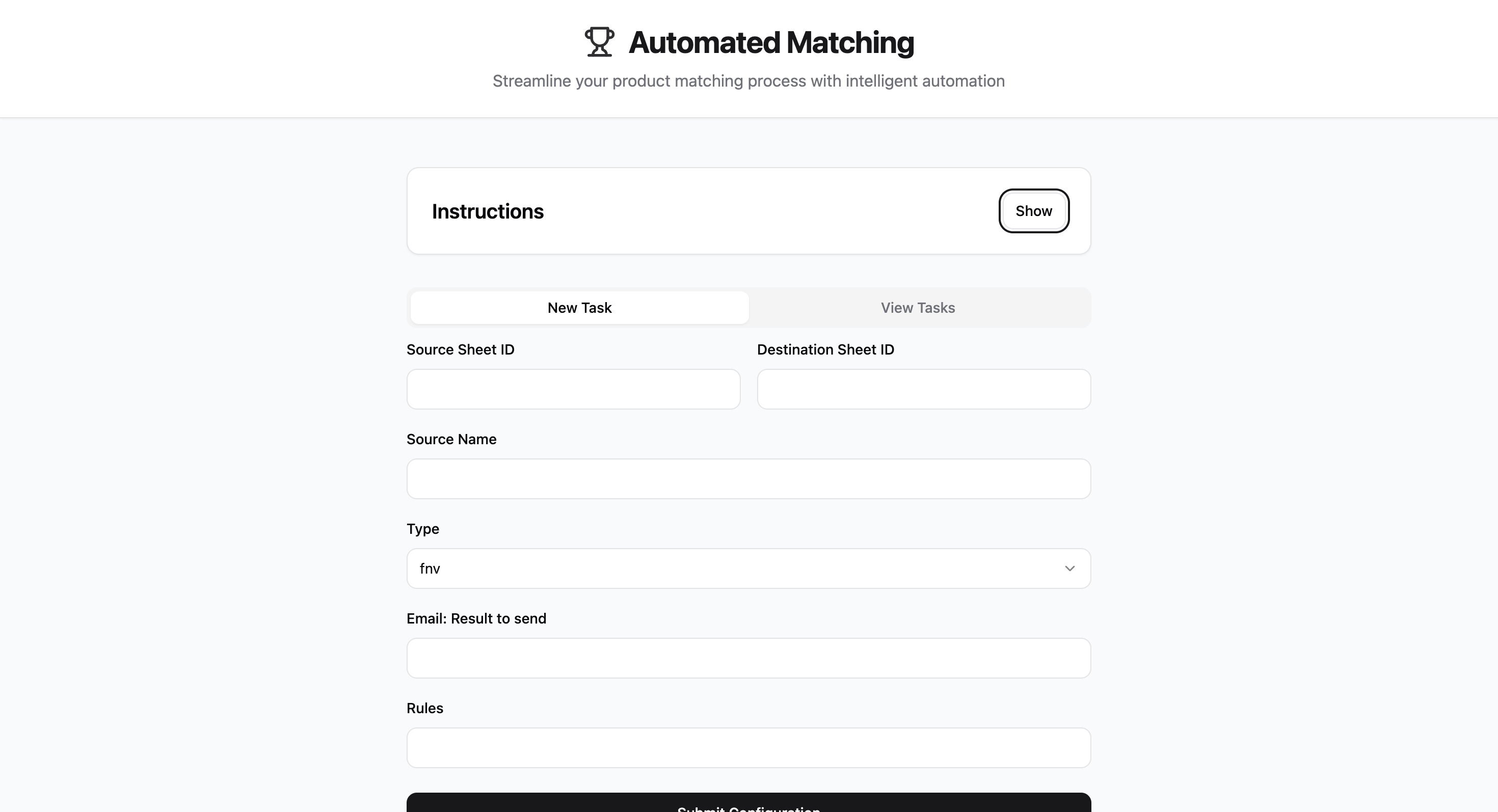
Task: Click the 'Source Name' label text
Action: pos(451,439)
